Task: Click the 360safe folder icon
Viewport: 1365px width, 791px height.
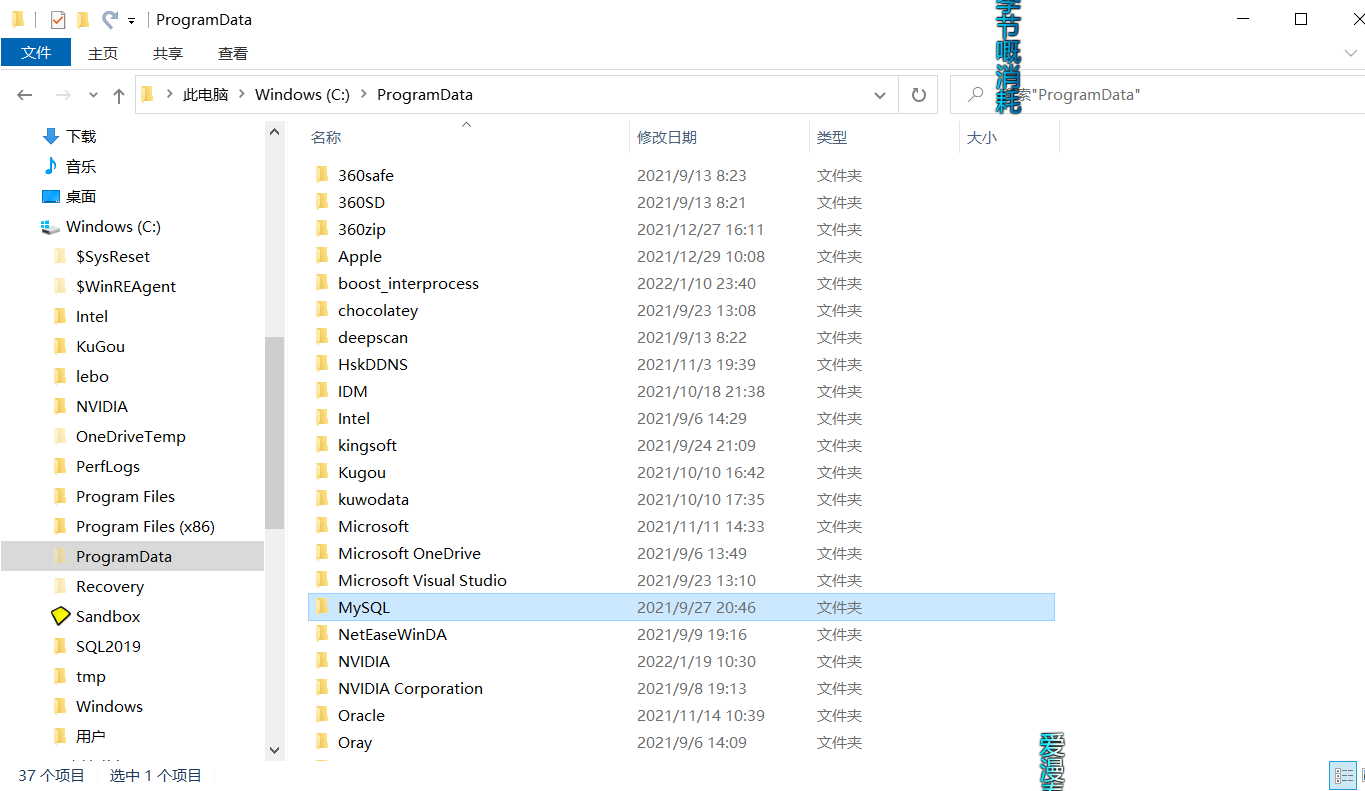Action: coord(322,175)
